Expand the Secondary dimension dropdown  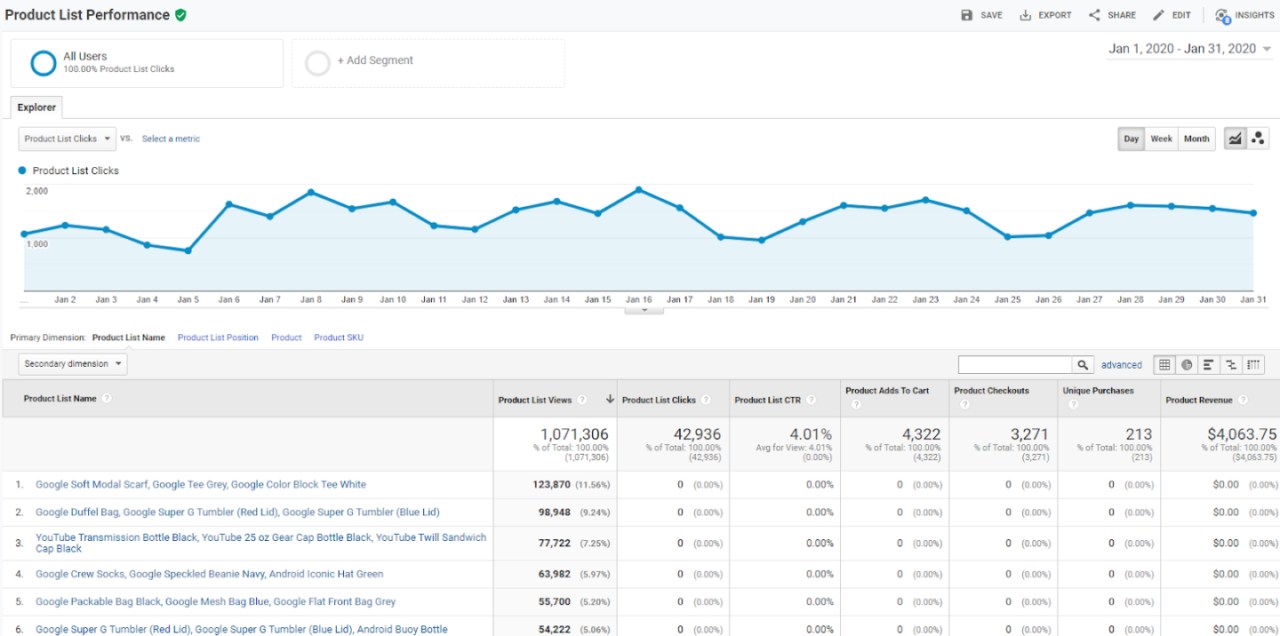coord(73,364)
